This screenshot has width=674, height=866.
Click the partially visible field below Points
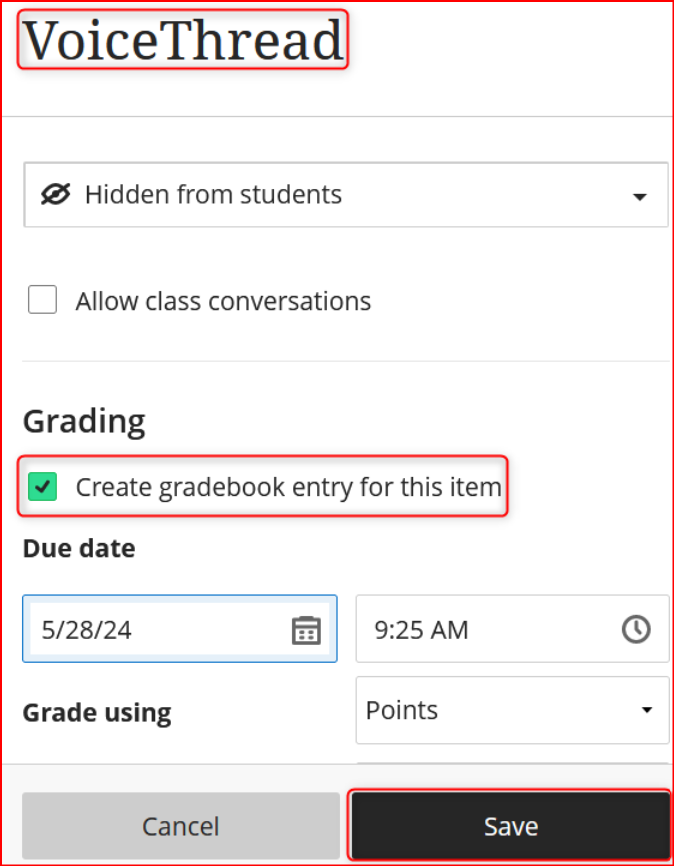[512, 764]
